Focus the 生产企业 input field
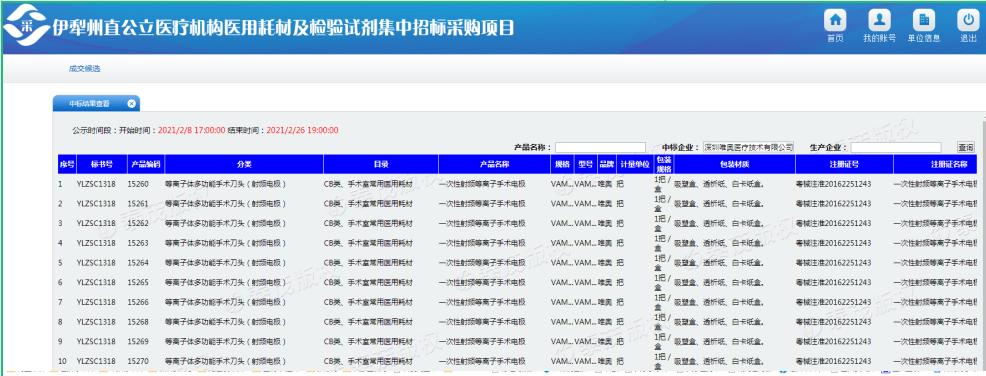Image resolution: width=986 pixels, height=376 pixels. tap(896, 147)
